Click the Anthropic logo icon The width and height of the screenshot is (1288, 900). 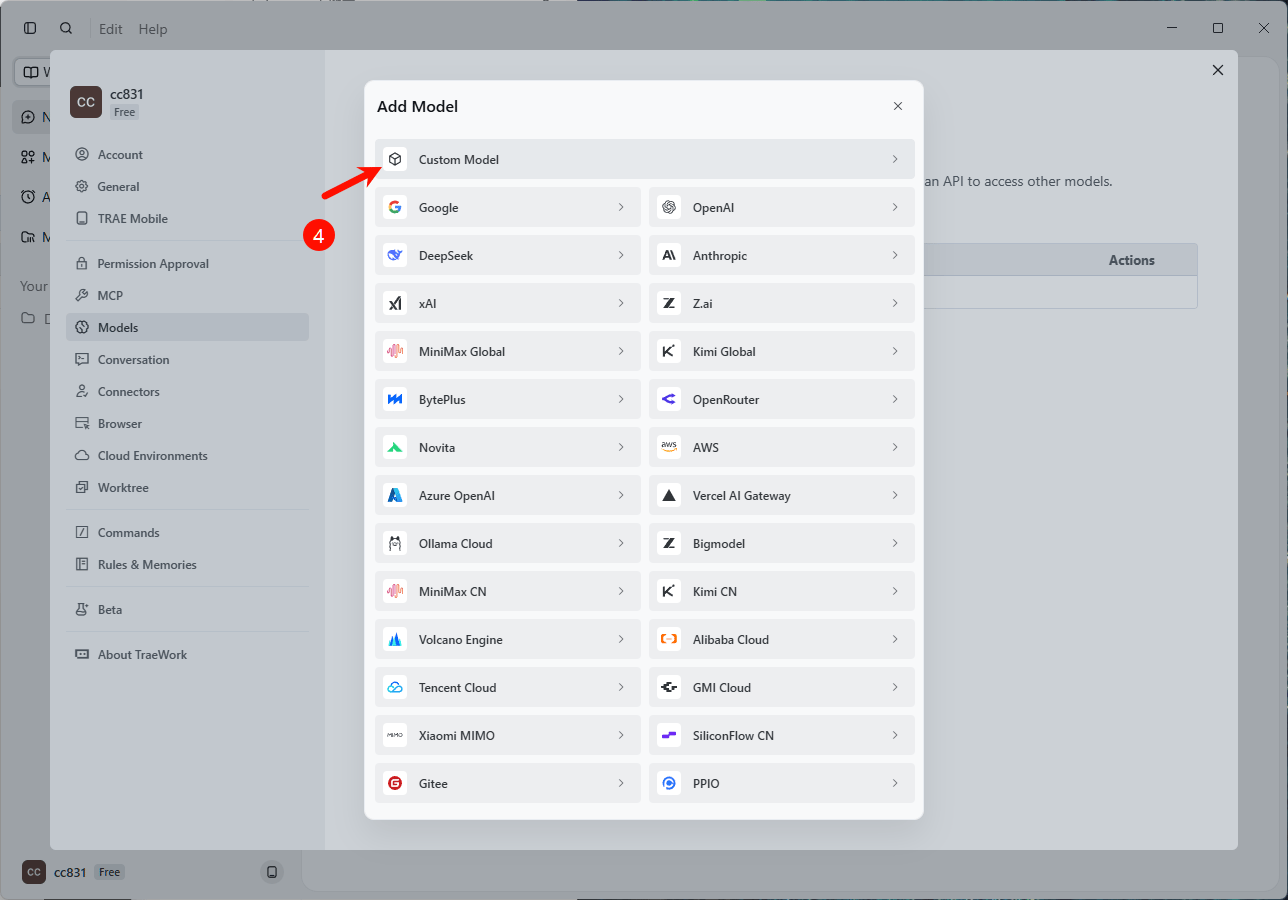coord(669,255)
